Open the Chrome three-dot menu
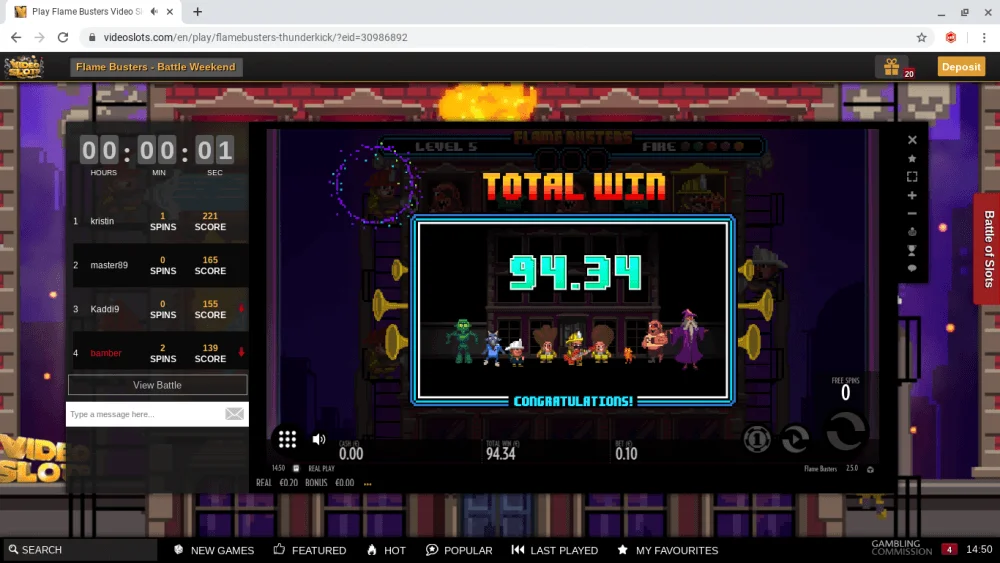1000x563 pixels. pos(984,38)
